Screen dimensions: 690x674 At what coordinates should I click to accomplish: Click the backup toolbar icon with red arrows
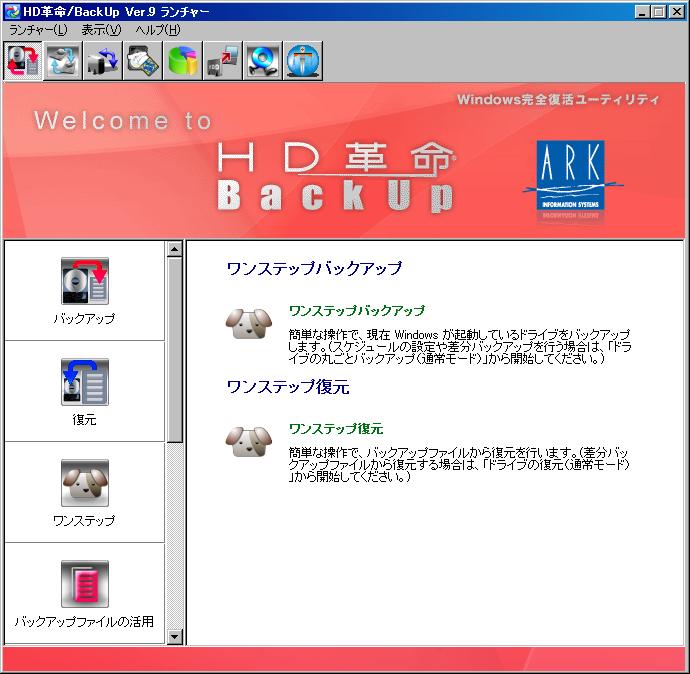pyautogui.click(x=23, y=61)
